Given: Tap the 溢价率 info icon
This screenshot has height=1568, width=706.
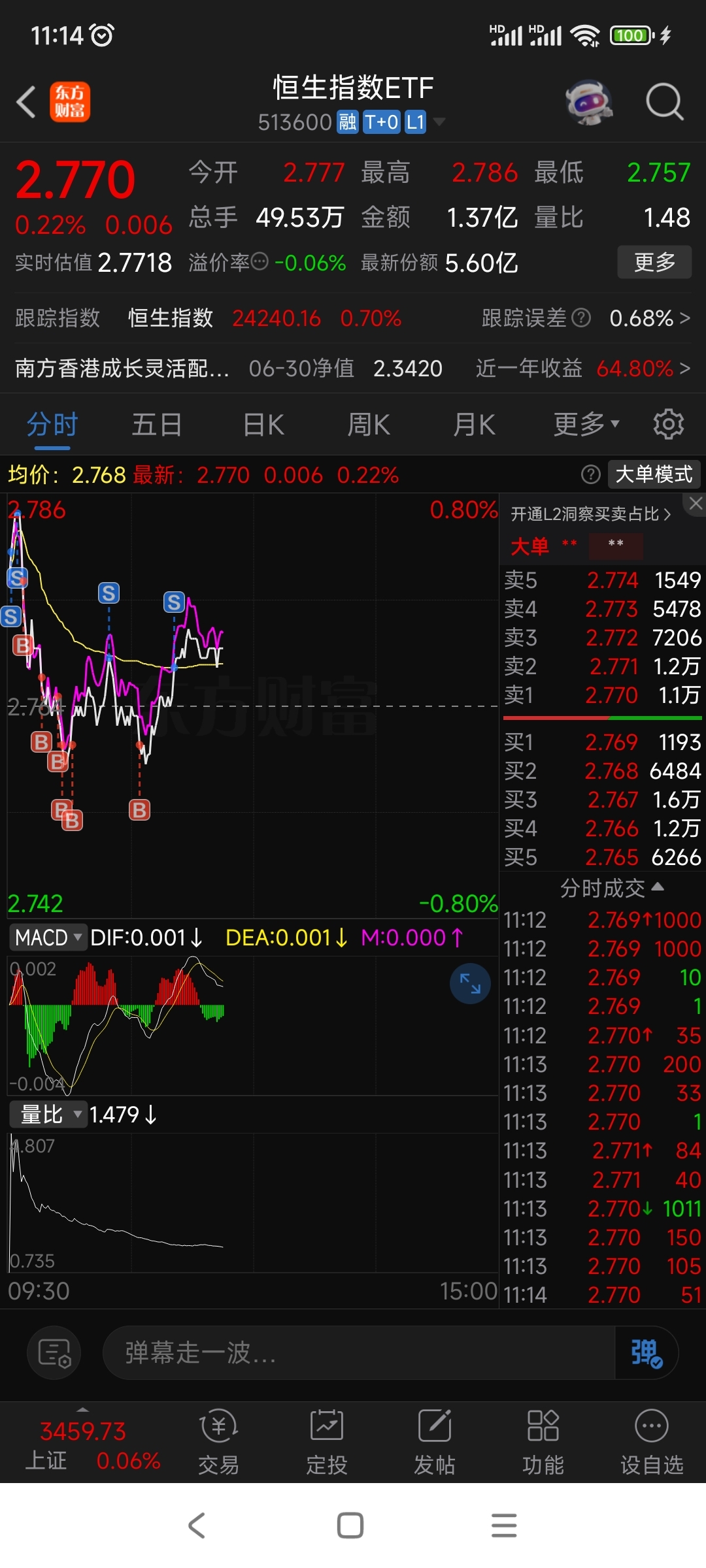Looking at the screenshot, I should pyautogui.click(x=260, y=262).
